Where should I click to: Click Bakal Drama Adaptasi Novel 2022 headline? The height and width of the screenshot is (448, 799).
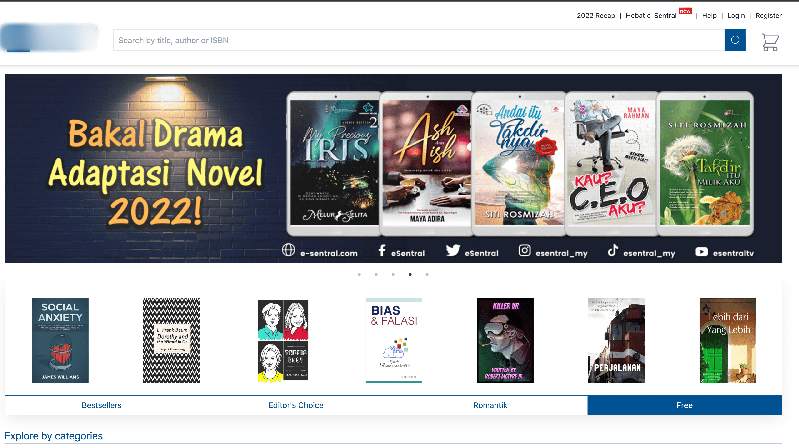[x=155, y=172]
